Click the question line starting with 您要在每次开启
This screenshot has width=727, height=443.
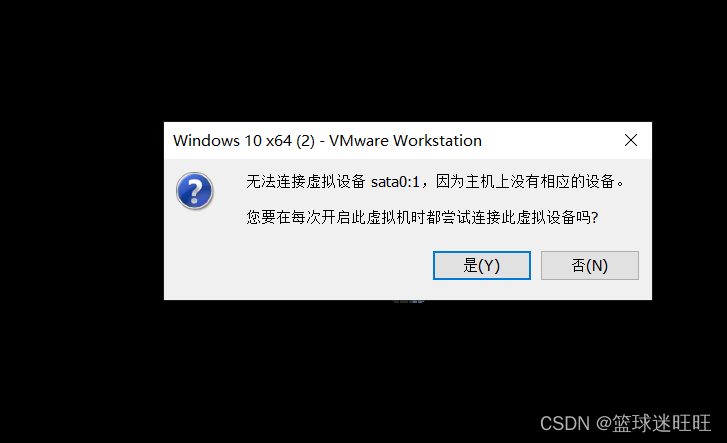422,217
